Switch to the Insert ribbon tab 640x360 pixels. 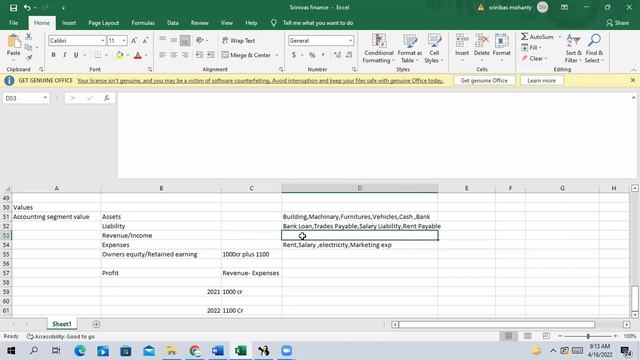tap(69, 23)
